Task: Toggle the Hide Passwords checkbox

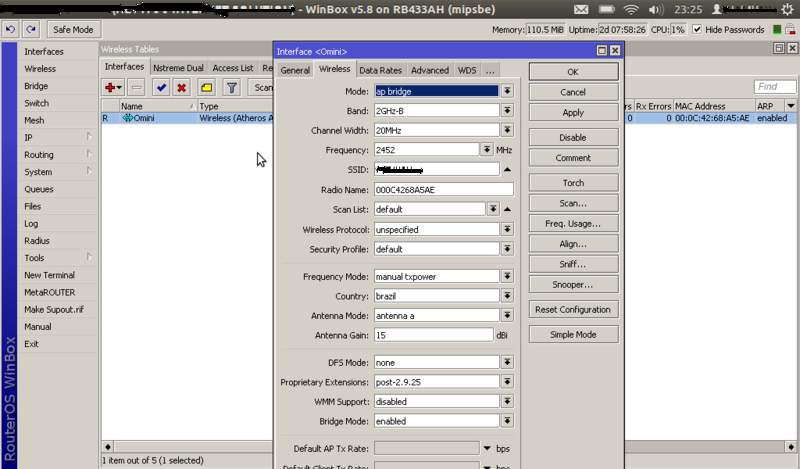Action: 697,30
